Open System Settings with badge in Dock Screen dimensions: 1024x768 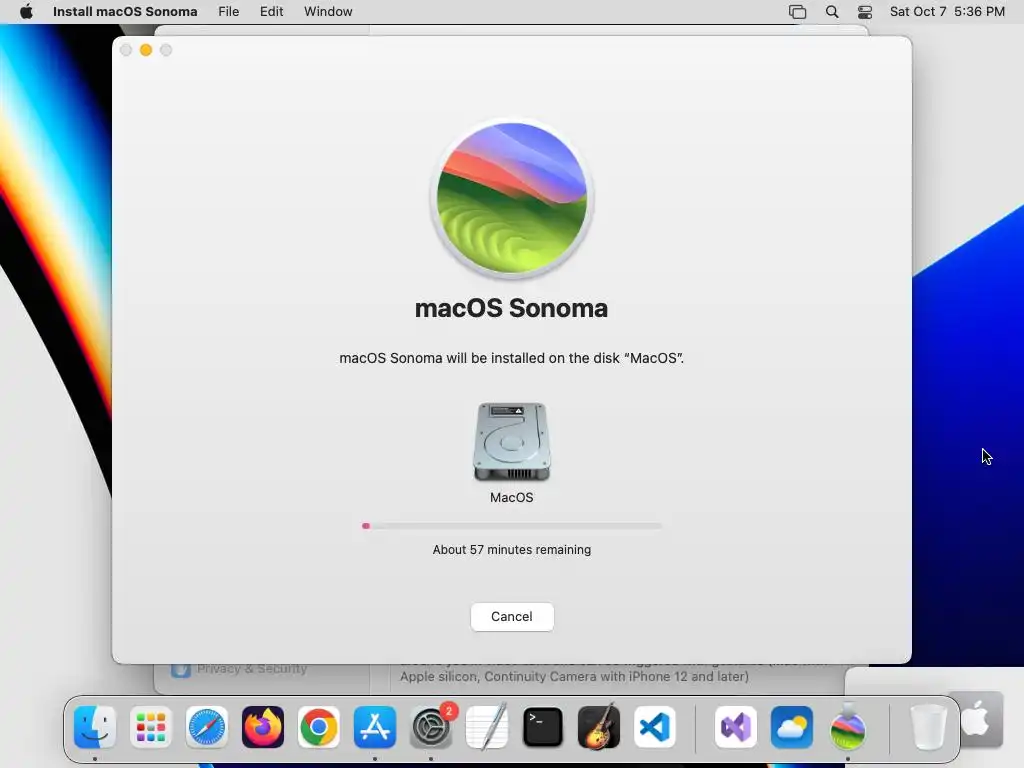pyautogui.click(x=431, y=727)
